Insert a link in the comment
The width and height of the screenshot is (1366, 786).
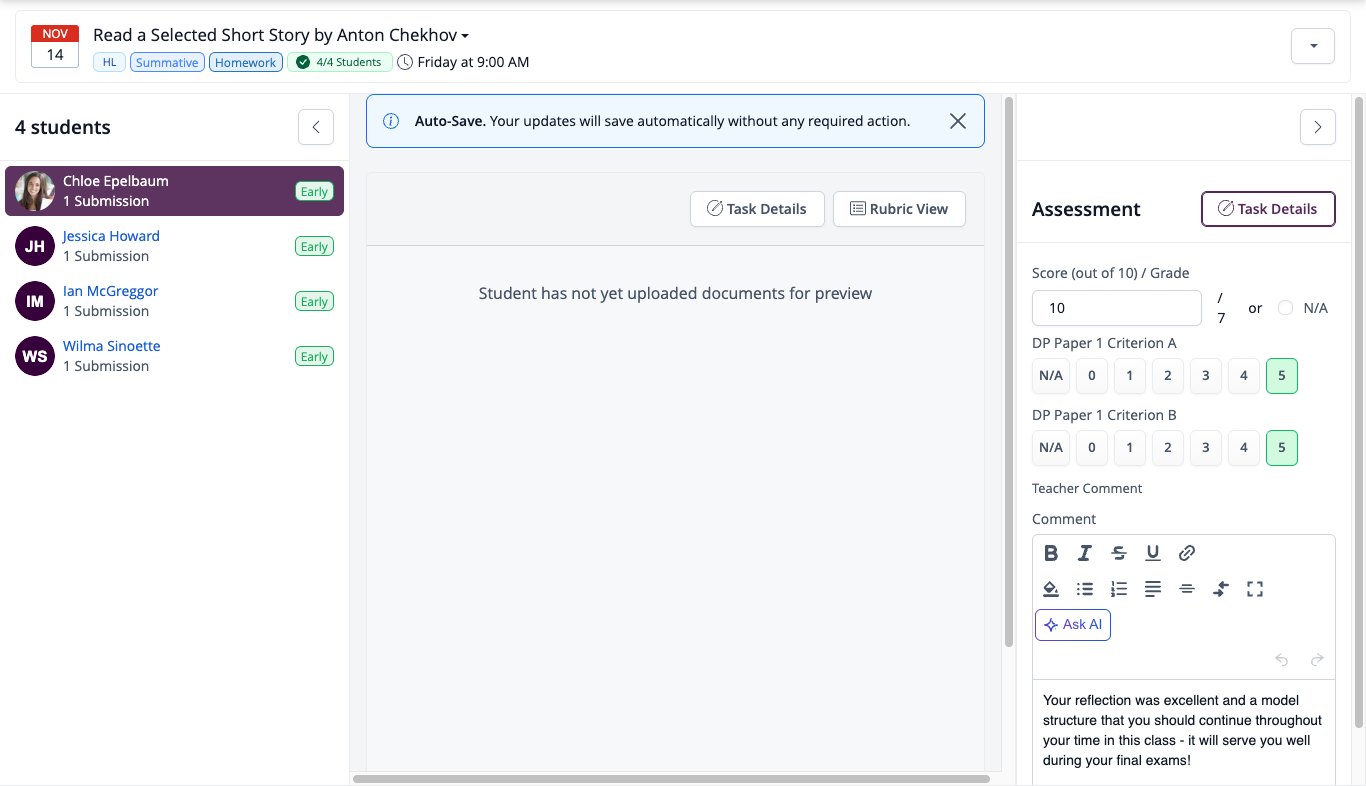[1187, 553]
